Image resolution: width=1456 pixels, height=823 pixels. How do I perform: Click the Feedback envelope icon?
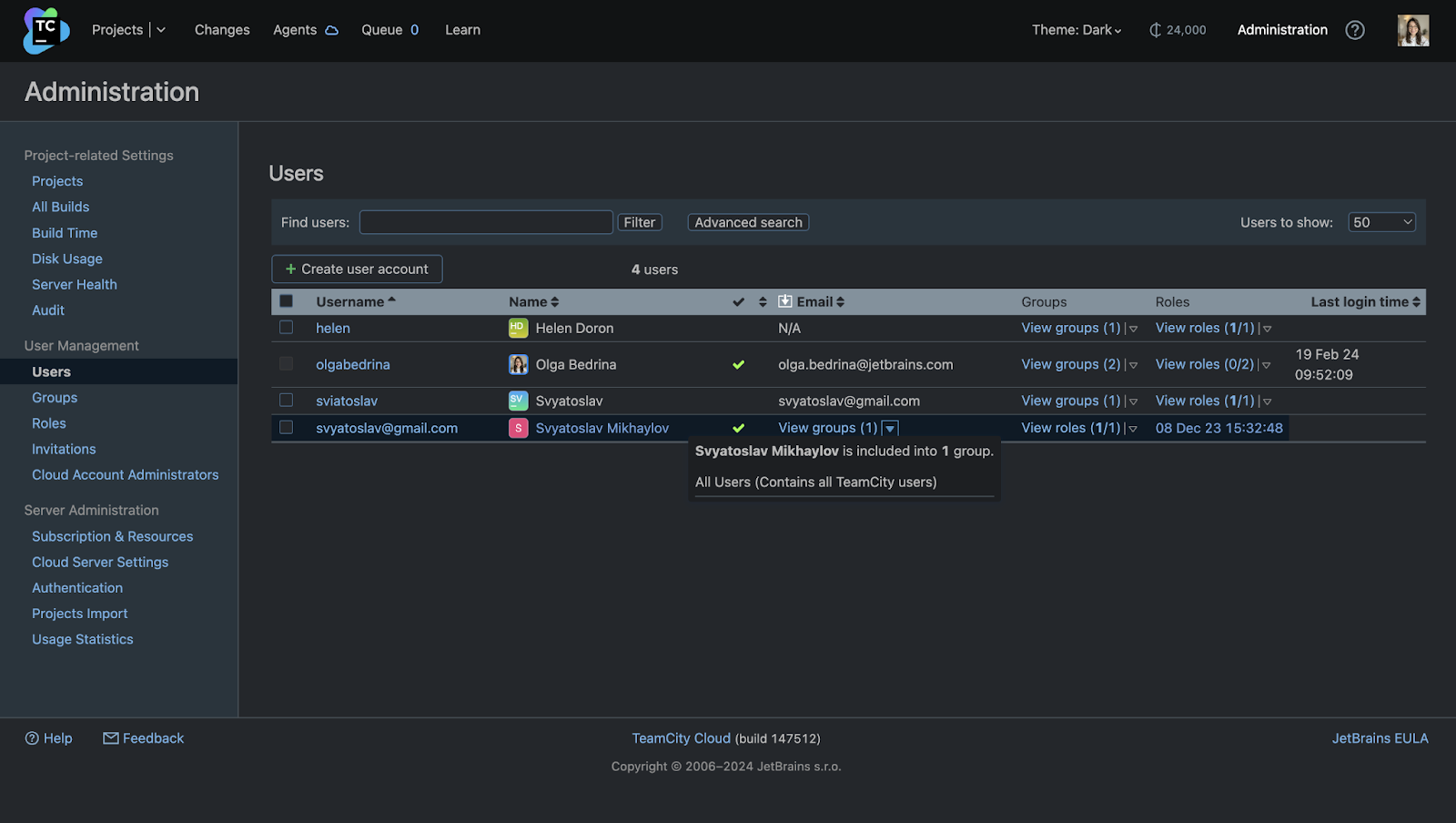coord(111,738)
